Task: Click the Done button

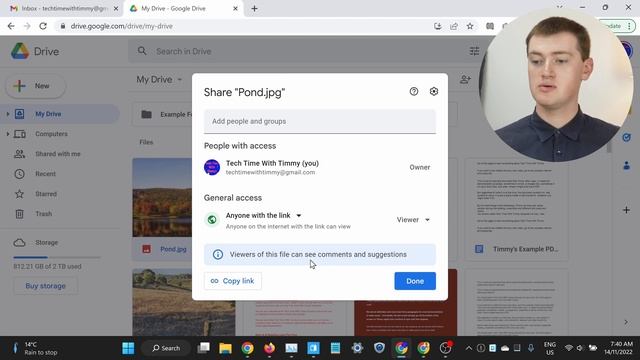Action: [x=415, y=281]
